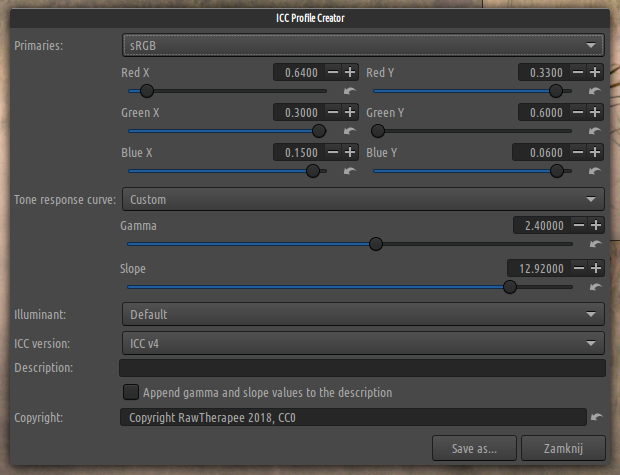The height and width of the screenshot is (475, 620).
Task: Open the Primaries sRGB dropdown
Action: tap(363, 45)
